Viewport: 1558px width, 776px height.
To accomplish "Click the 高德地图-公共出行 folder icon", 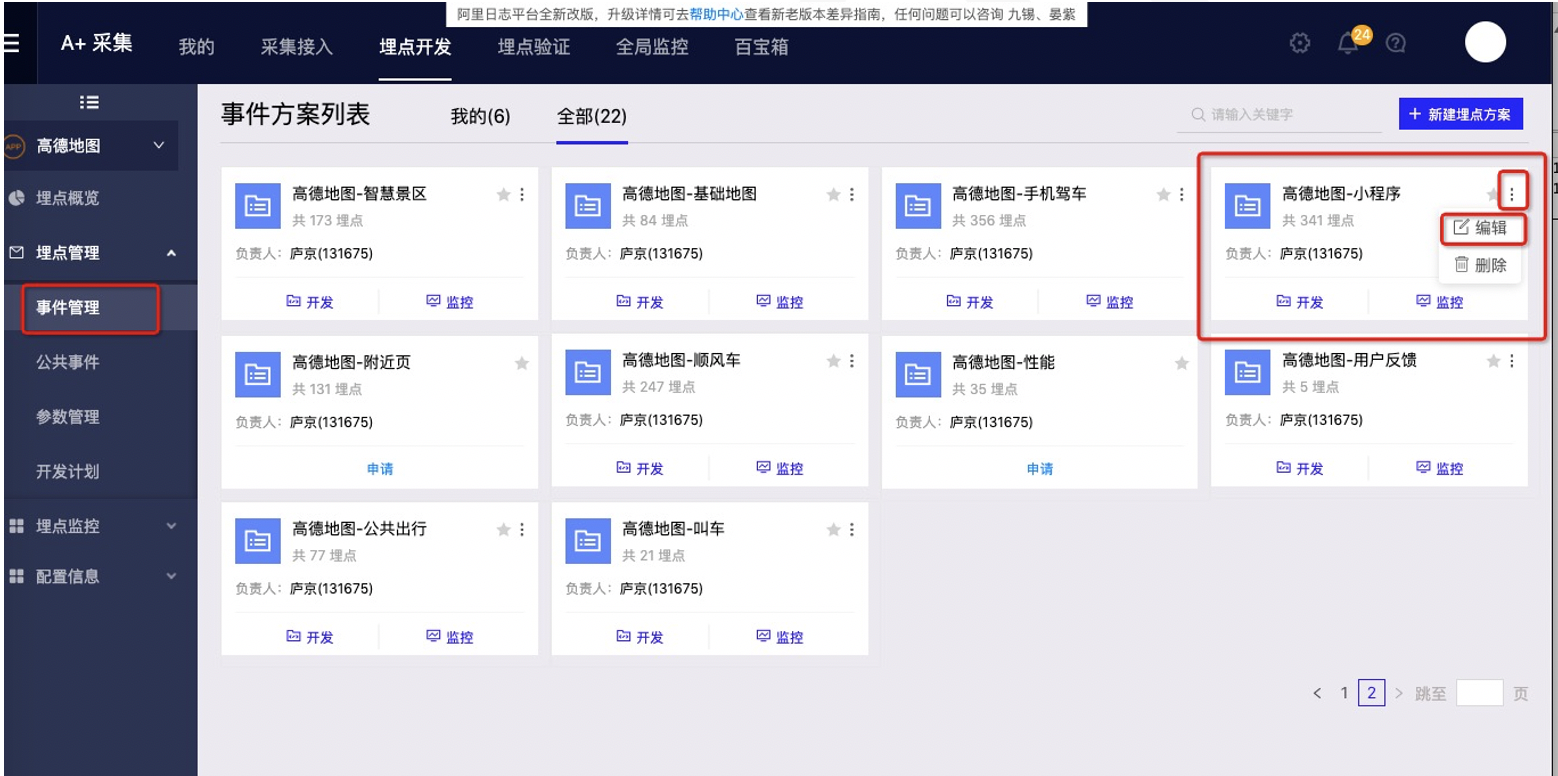I will click(x=258, y=541).
